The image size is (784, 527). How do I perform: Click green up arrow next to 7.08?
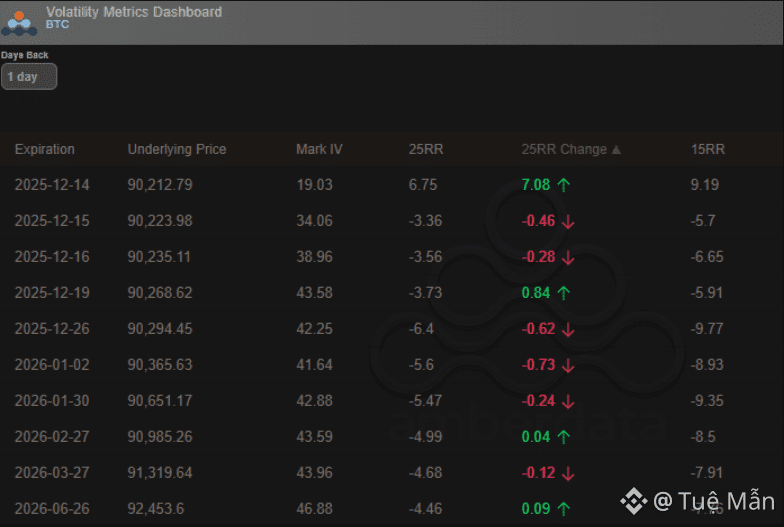pyautogui.click(x=564, y=185)
